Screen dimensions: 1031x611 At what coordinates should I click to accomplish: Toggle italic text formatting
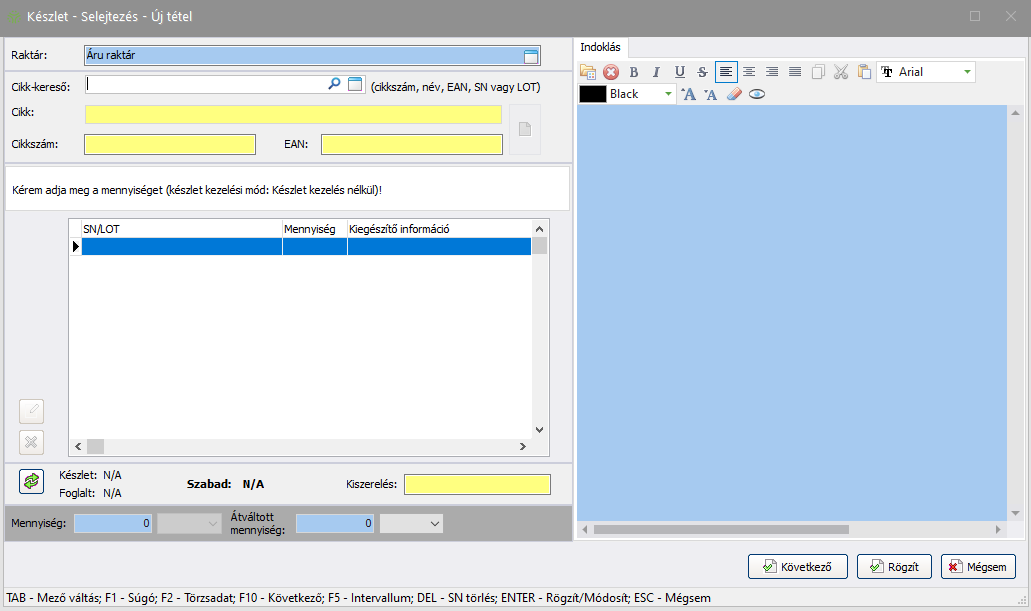tap(656, 72)
